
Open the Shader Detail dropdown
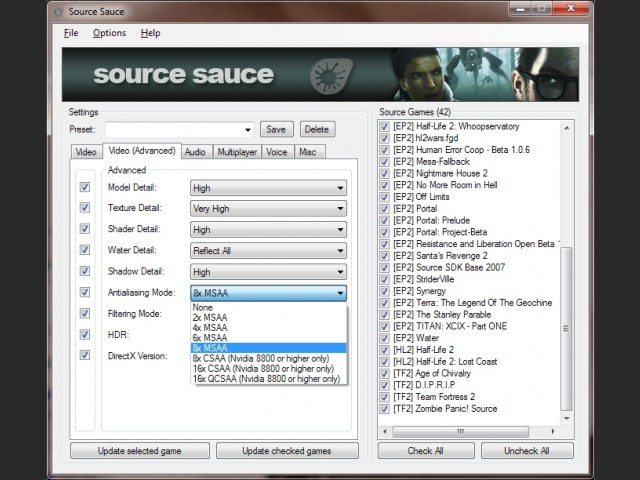268,230
